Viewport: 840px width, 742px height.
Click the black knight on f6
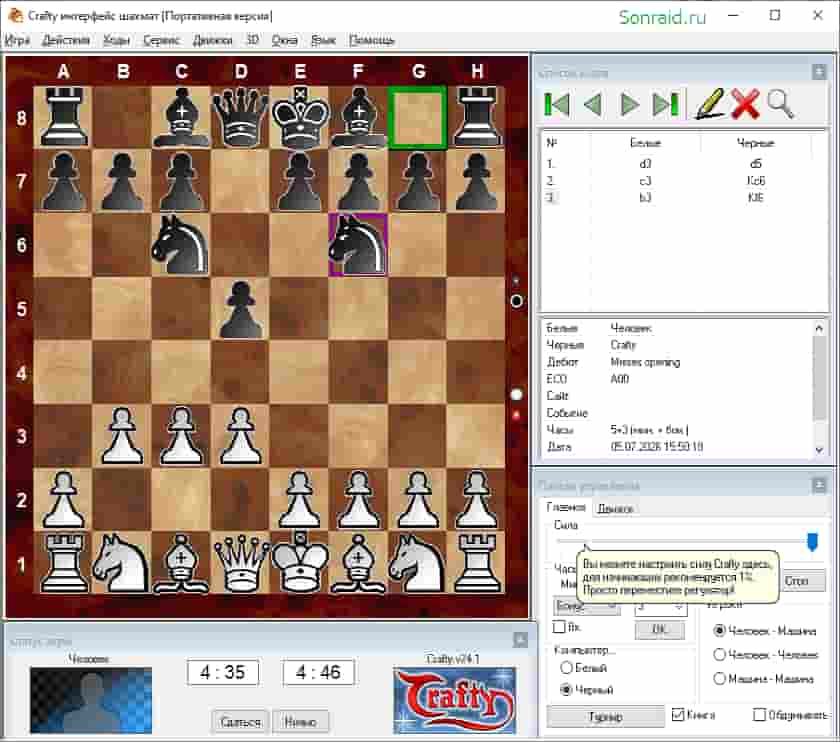(358, 245)
